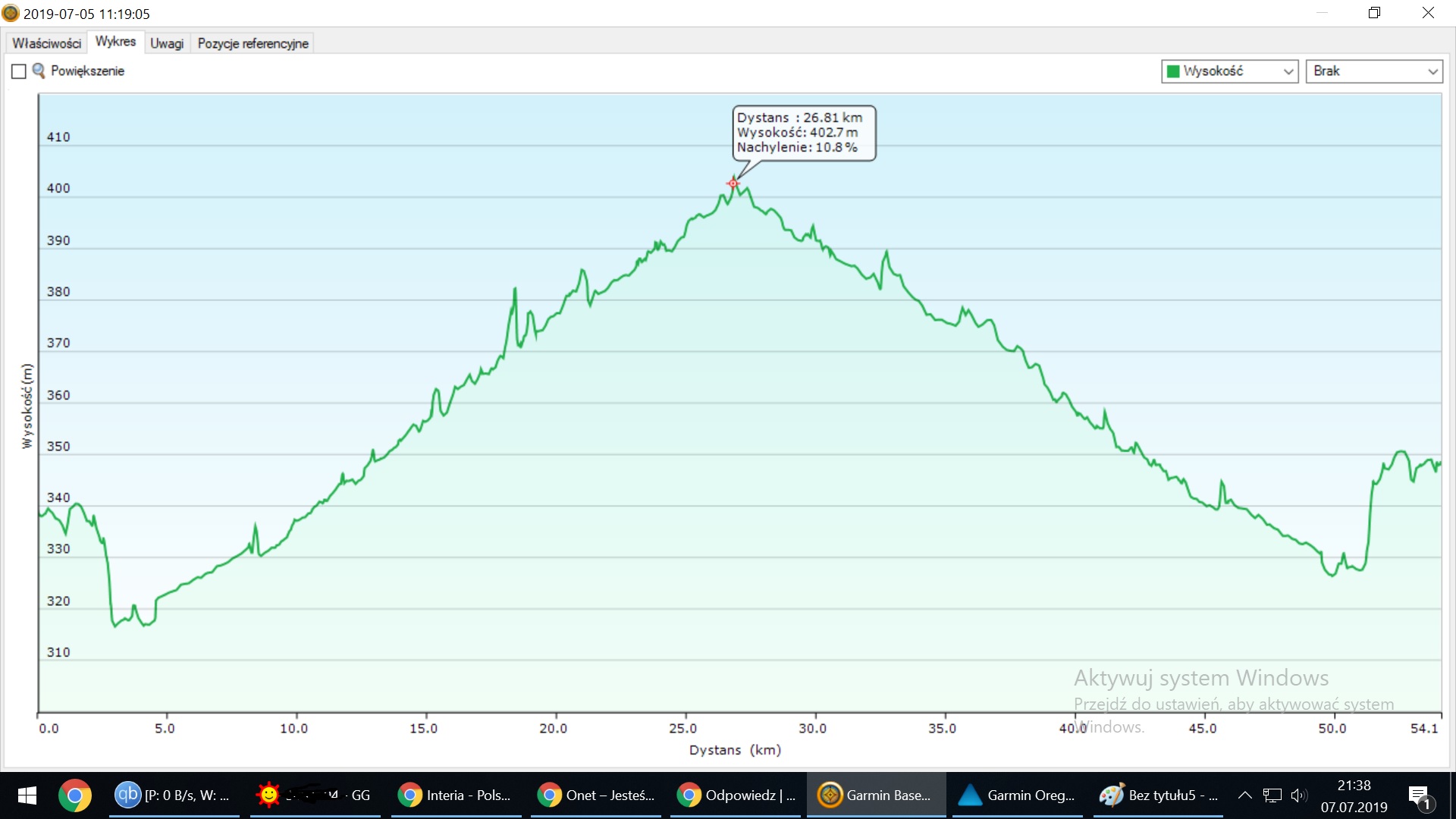Open the Wysokość graph type dropdown

point(1229,71)
